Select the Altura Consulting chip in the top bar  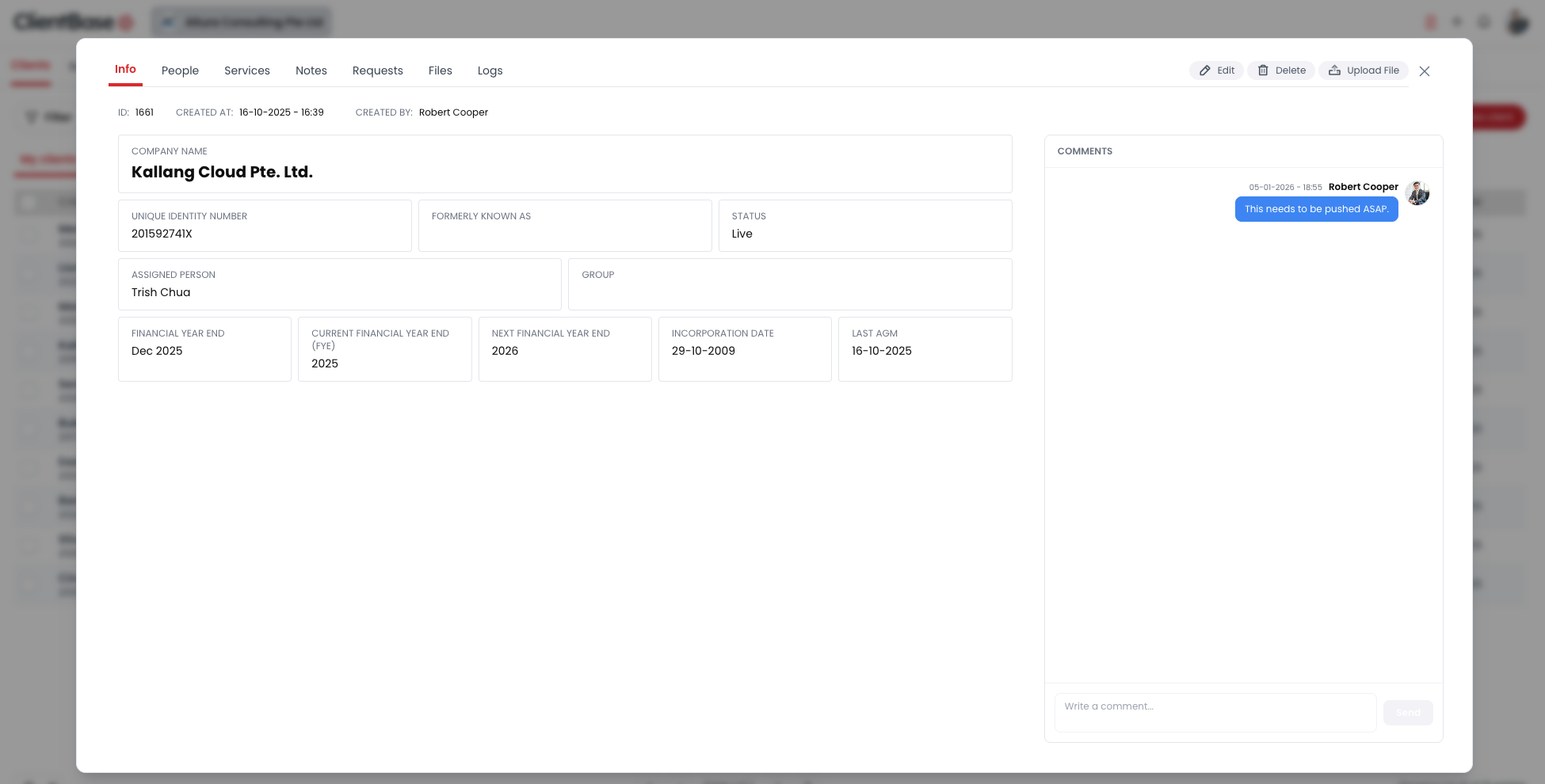click(242, 21)
